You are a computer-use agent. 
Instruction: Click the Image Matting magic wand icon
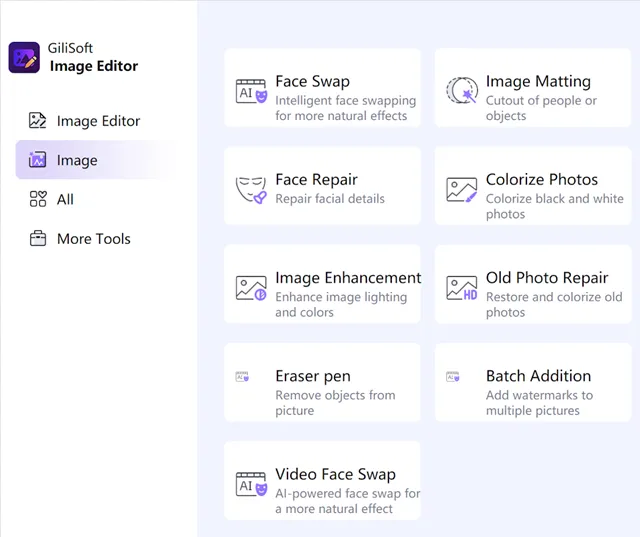(462, 90)
